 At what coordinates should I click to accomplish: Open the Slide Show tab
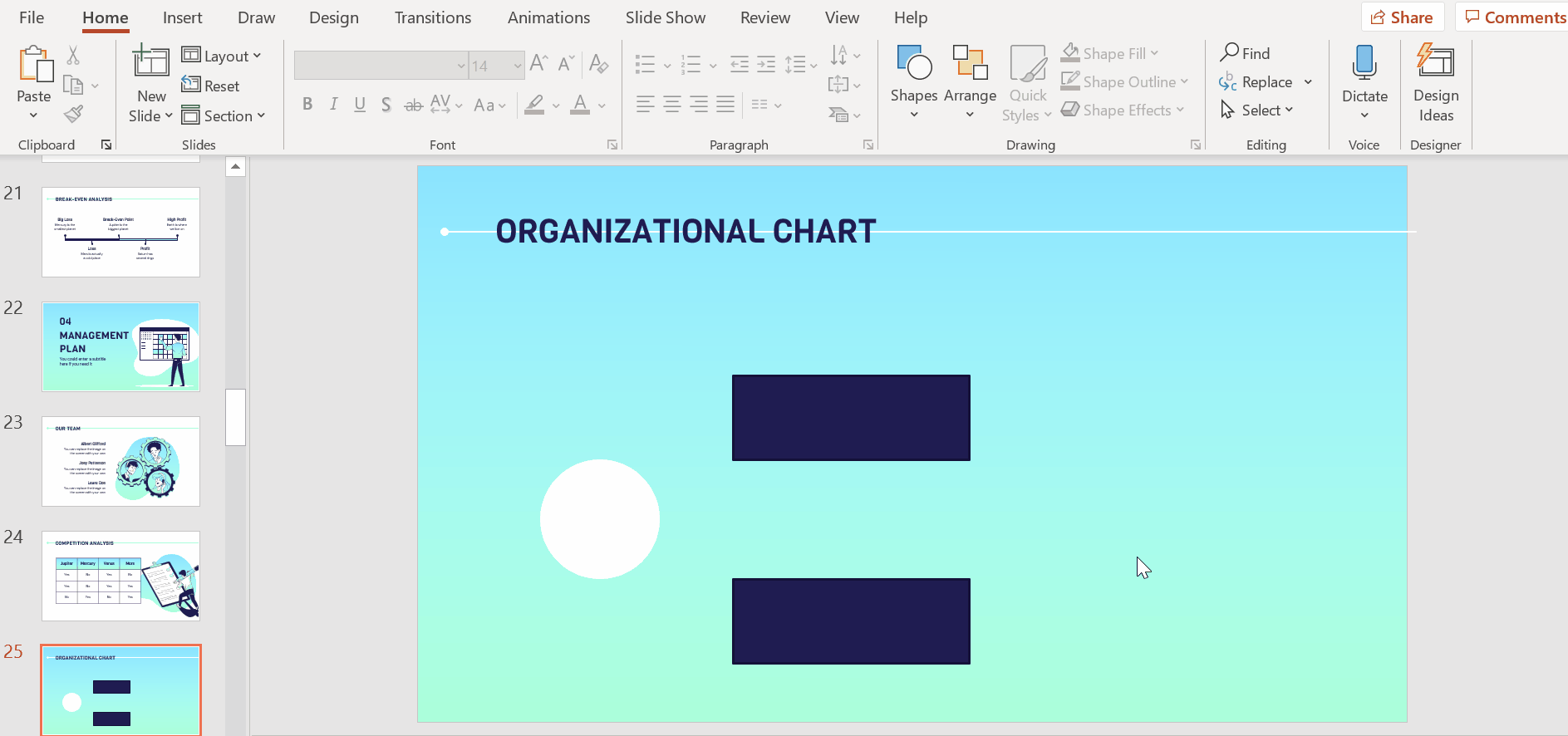tap(665, 17)
